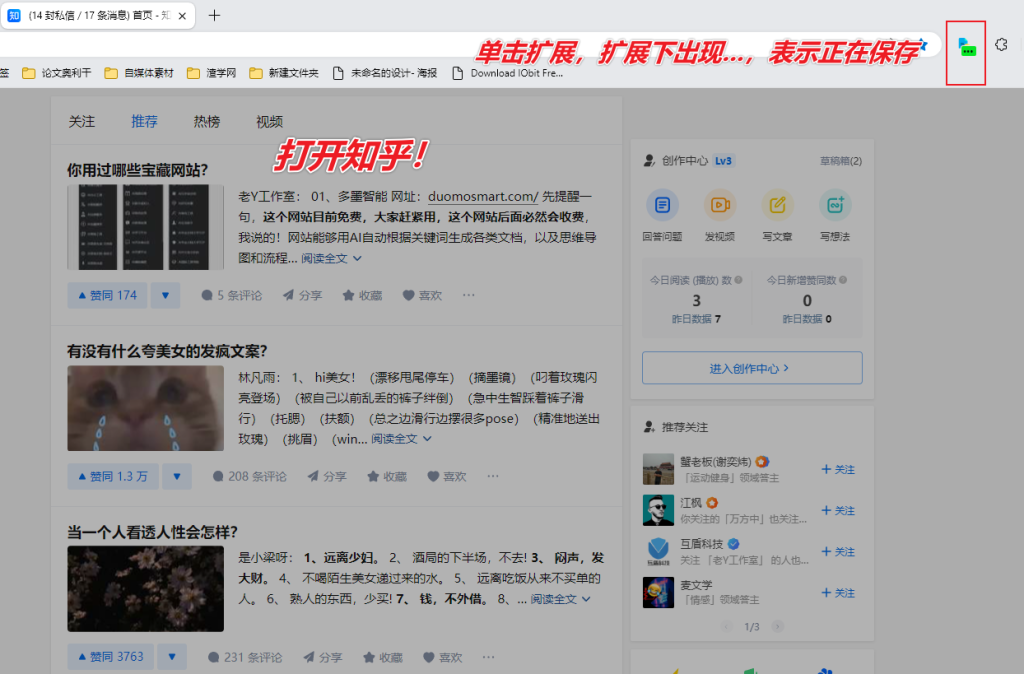Click the downvote arrow next to 赞同 3763
1024x674 pixels.
(x=172, y=656)
